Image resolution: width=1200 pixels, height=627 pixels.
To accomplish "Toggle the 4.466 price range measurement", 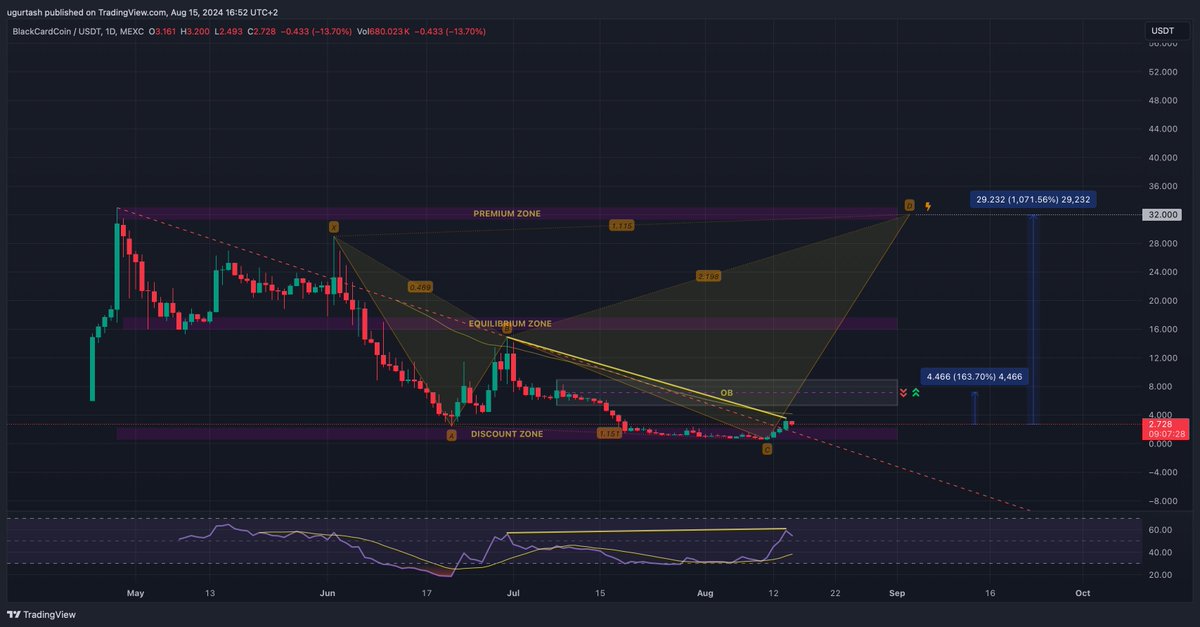I will (x=974, y=376).
